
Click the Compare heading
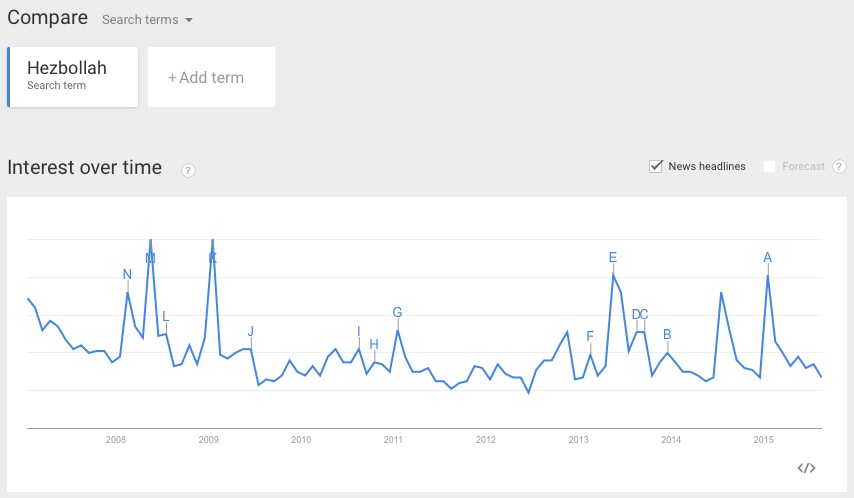tap(47, 18)
